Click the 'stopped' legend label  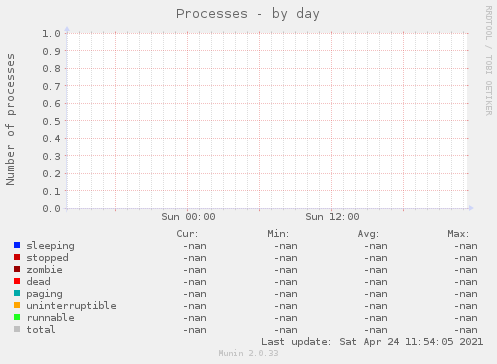[x=47, y=258]
